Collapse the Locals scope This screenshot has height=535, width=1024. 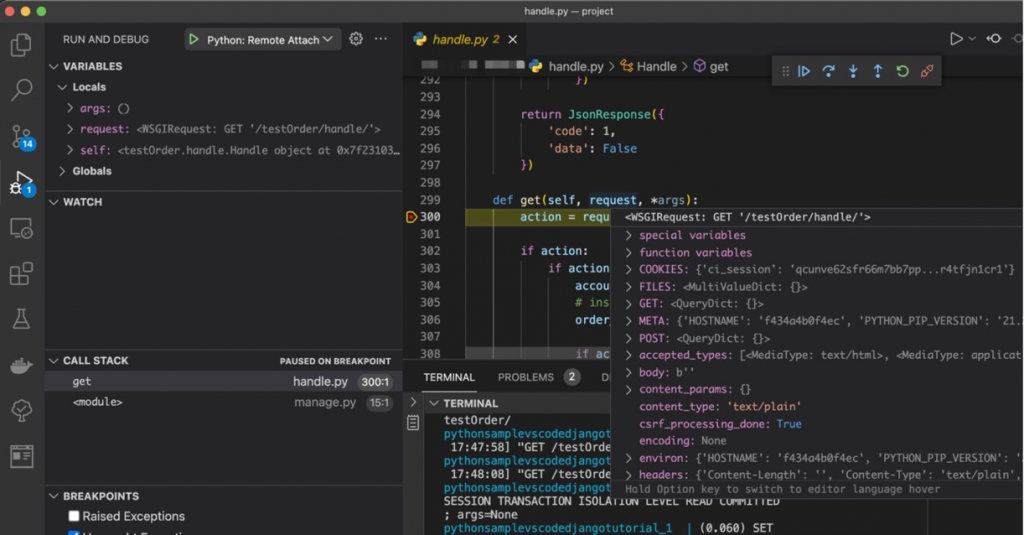point(62,87)
